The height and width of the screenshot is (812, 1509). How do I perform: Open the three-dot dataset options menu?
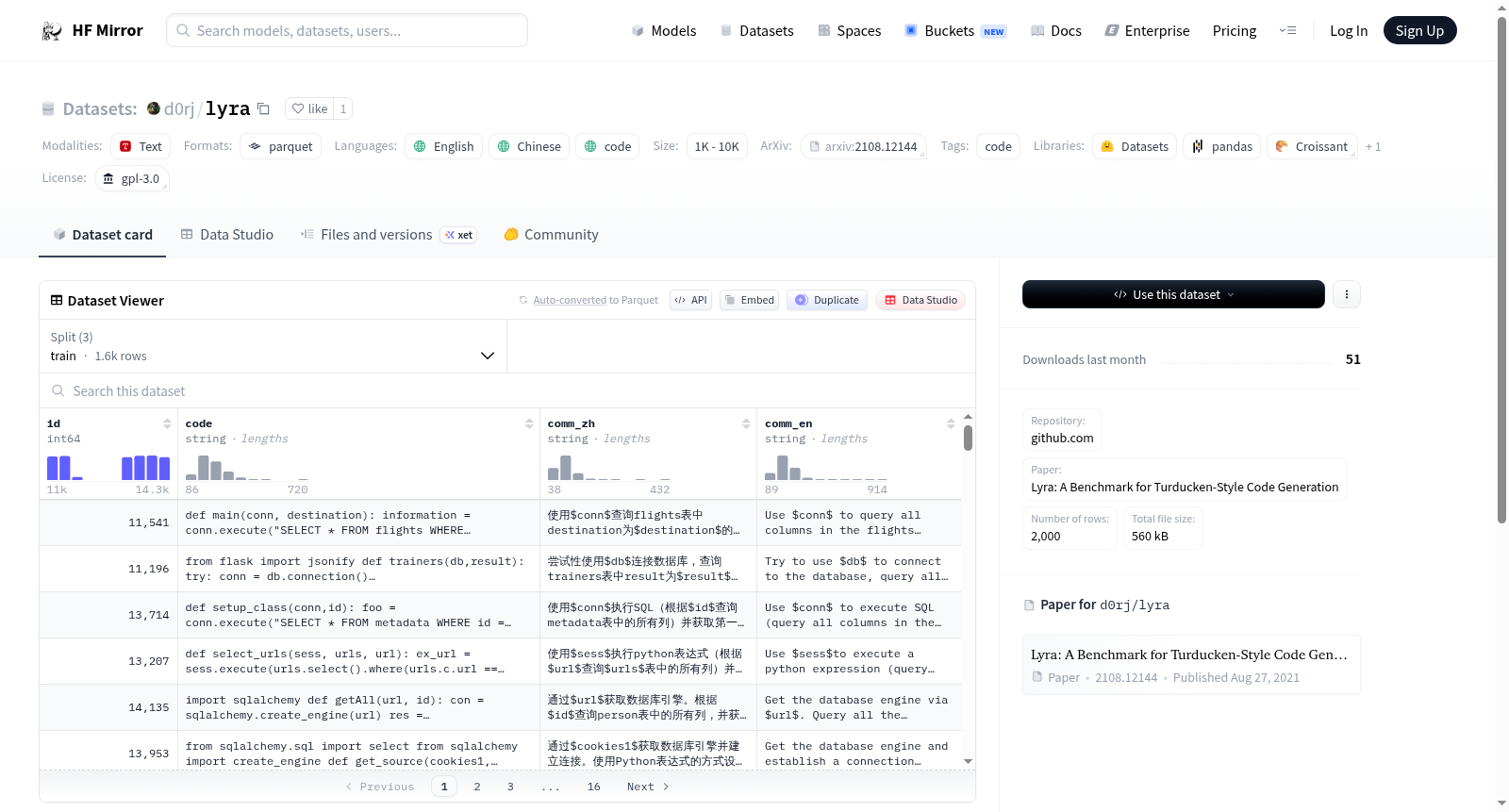click(1346, 294)
